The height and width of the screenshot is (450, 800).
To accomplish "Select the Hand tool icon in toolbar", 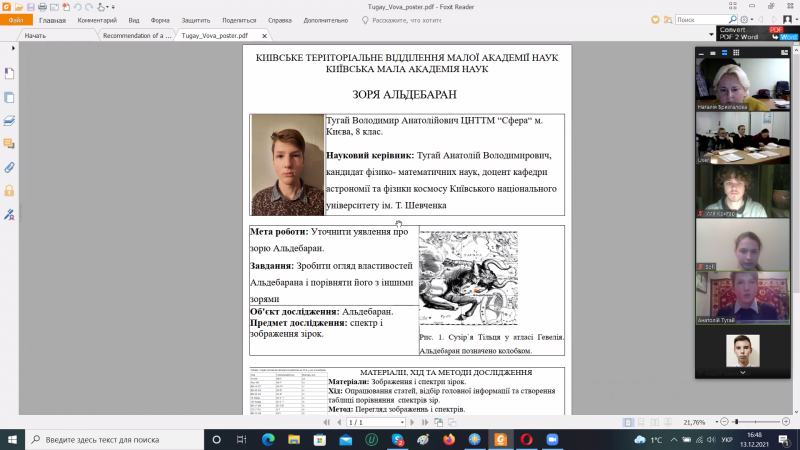I will pyautogui.click(x=101, y=7).
